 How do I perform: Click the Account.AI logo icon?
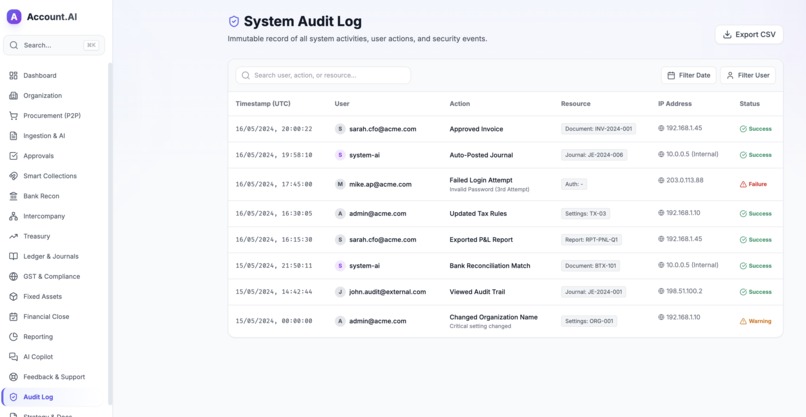(x=14, y=16)
